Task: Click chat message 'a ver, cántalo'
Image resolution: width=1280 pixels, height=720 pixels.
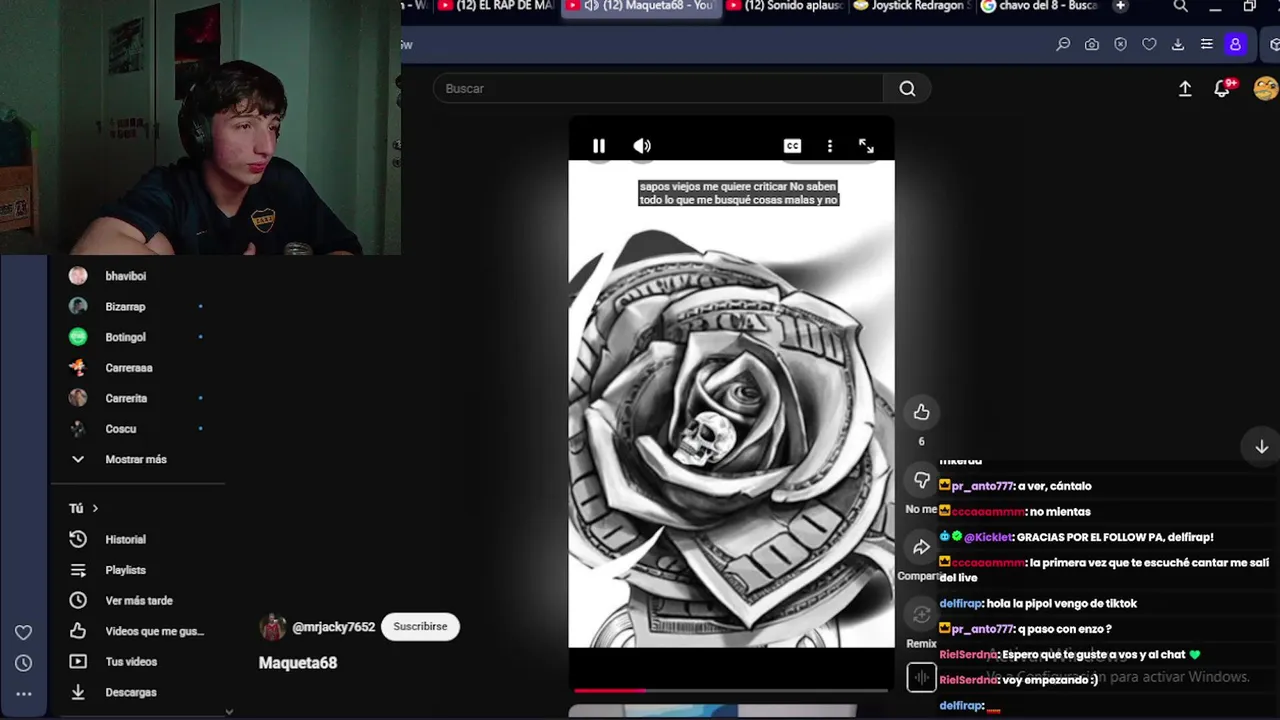Action: pyautogui.click(x=1056, y=486)
